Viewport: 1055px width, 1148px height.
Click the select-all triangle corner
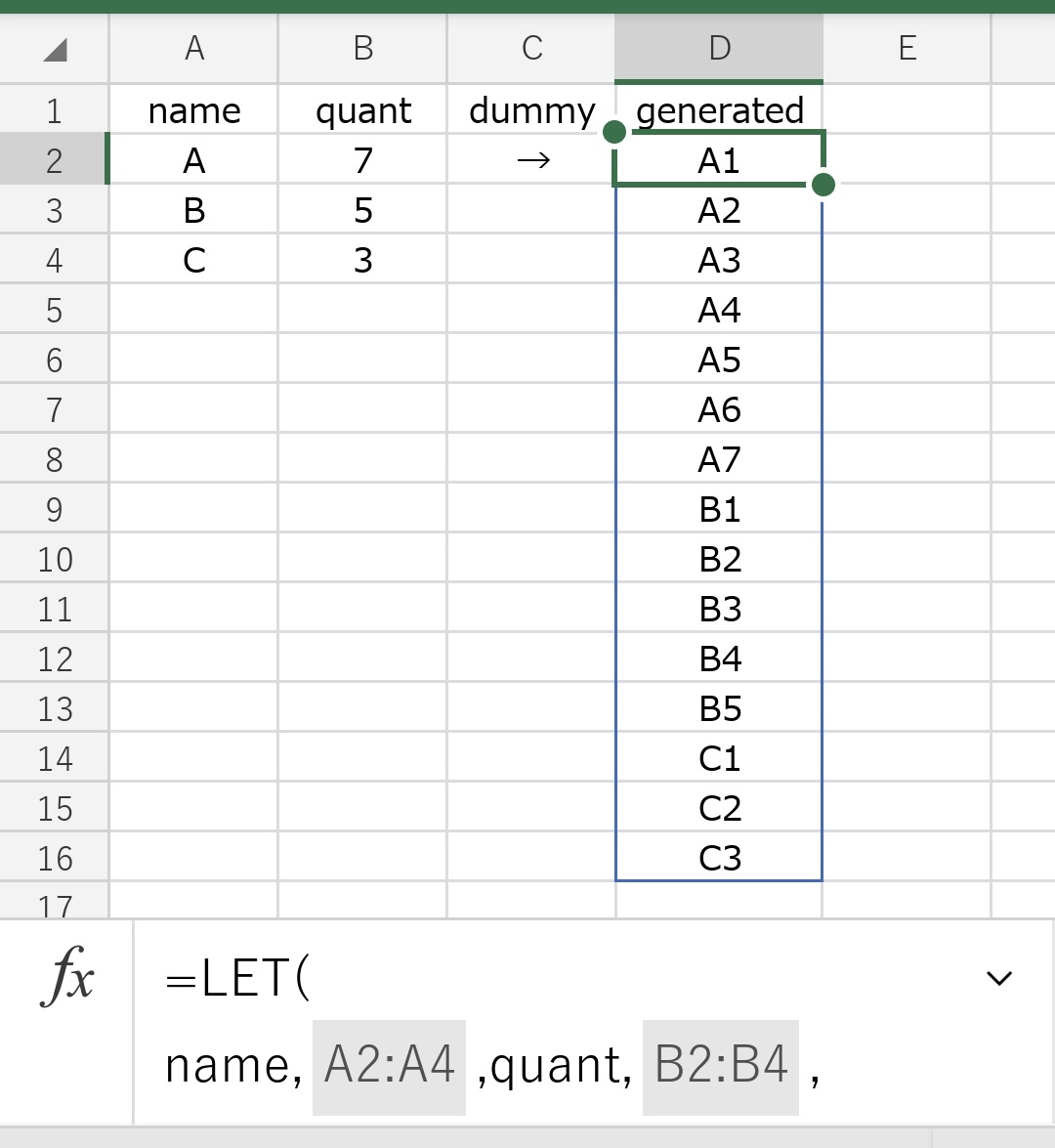tap(55, 50)
